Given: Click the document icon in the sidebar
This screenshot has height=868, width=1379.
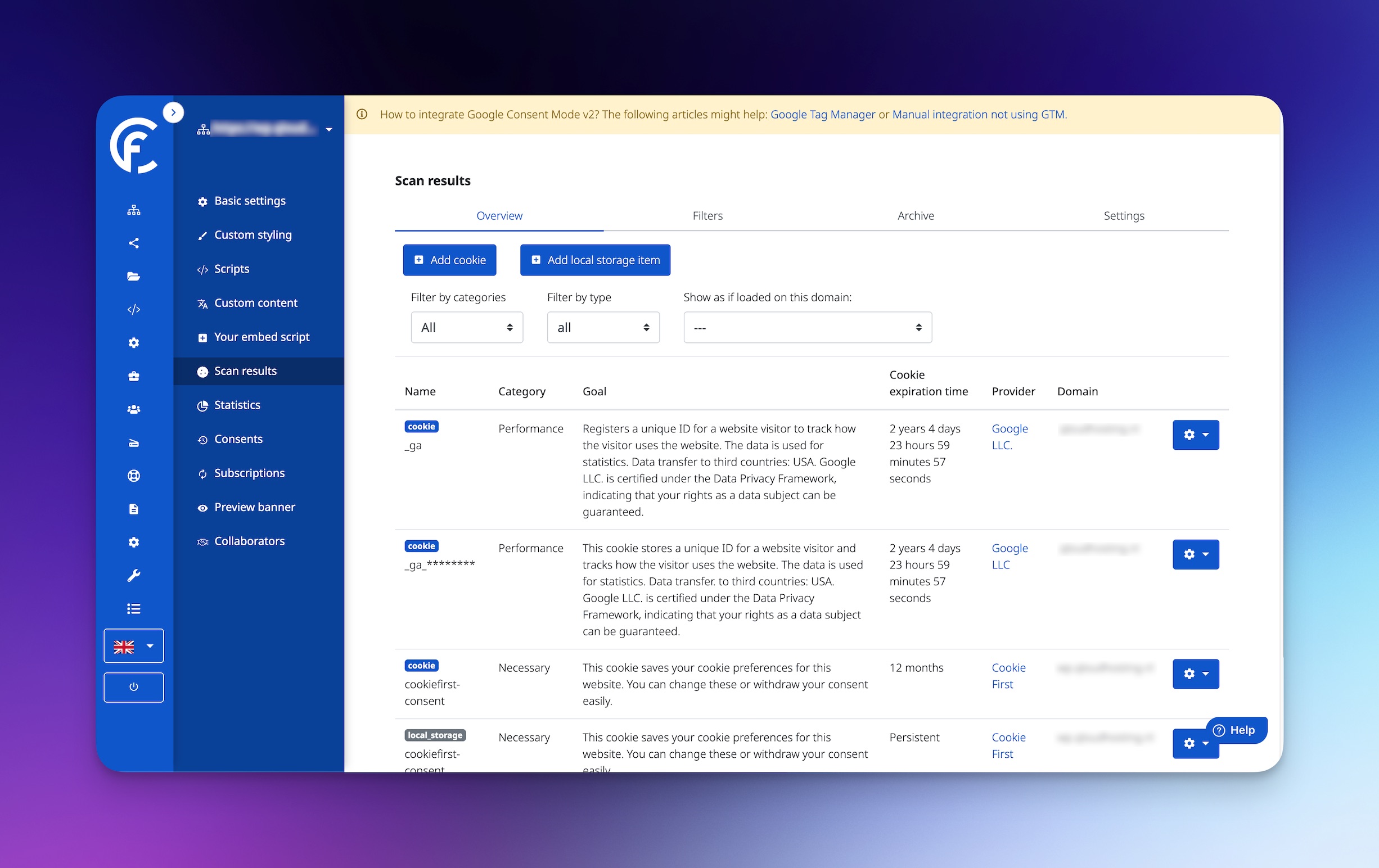Looking at the screenshot, I should [133, 509].
